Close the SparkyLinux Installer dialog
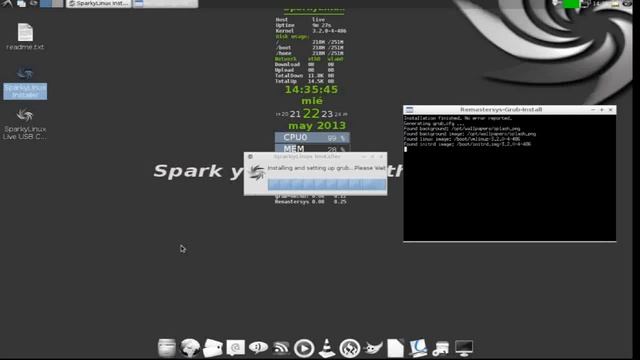Viewport: 640px width, 360px height. [381, 156]
